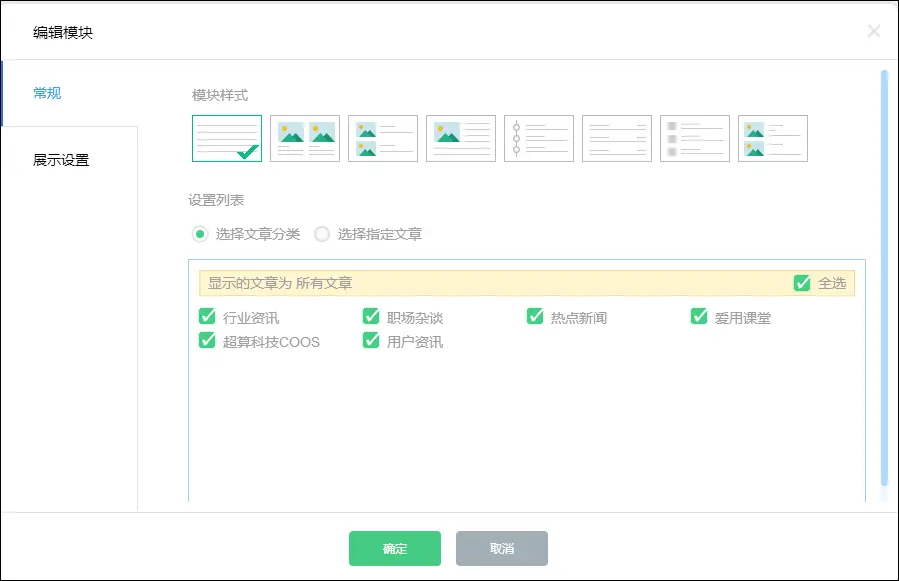Pick the blurred gray thumbnail list style
This screenshot has height=581, width=899.
pyautogui.click(x=695, y=138)
